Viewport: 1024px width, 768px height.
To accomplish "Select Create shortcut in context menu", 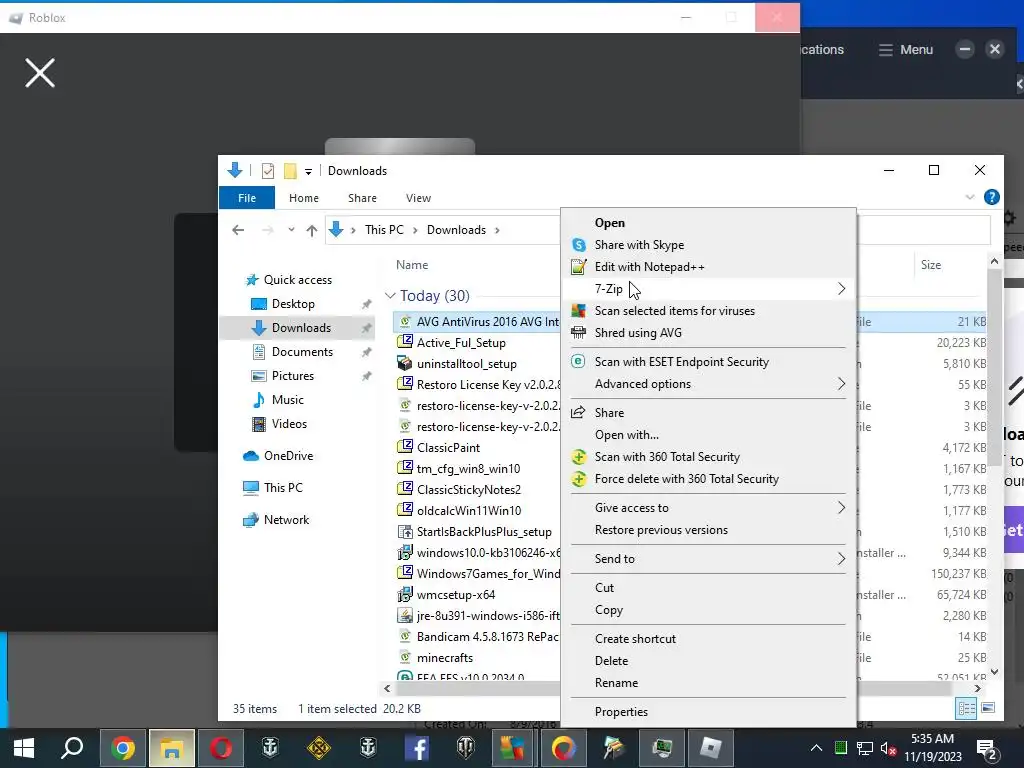I will 709,639.
